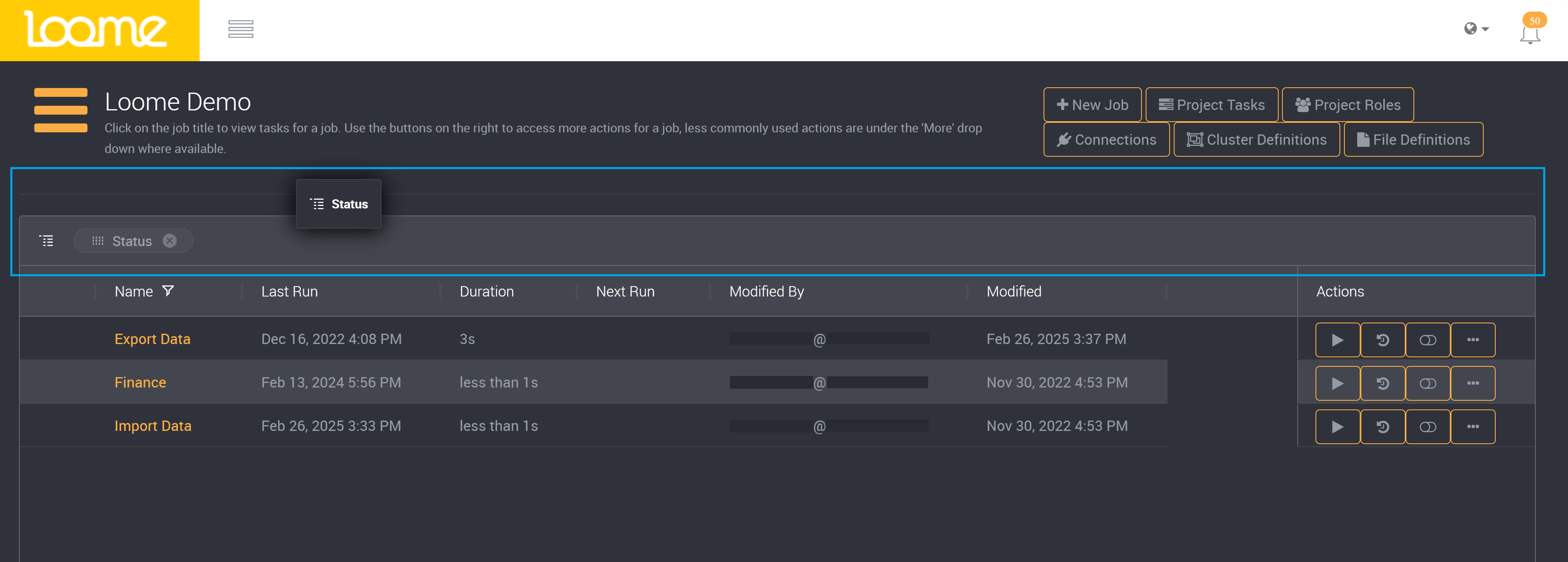The width and height of the screenshot is (1568, 562).
Task: Open the globe language dropdown
Action: click(1476, 29)
